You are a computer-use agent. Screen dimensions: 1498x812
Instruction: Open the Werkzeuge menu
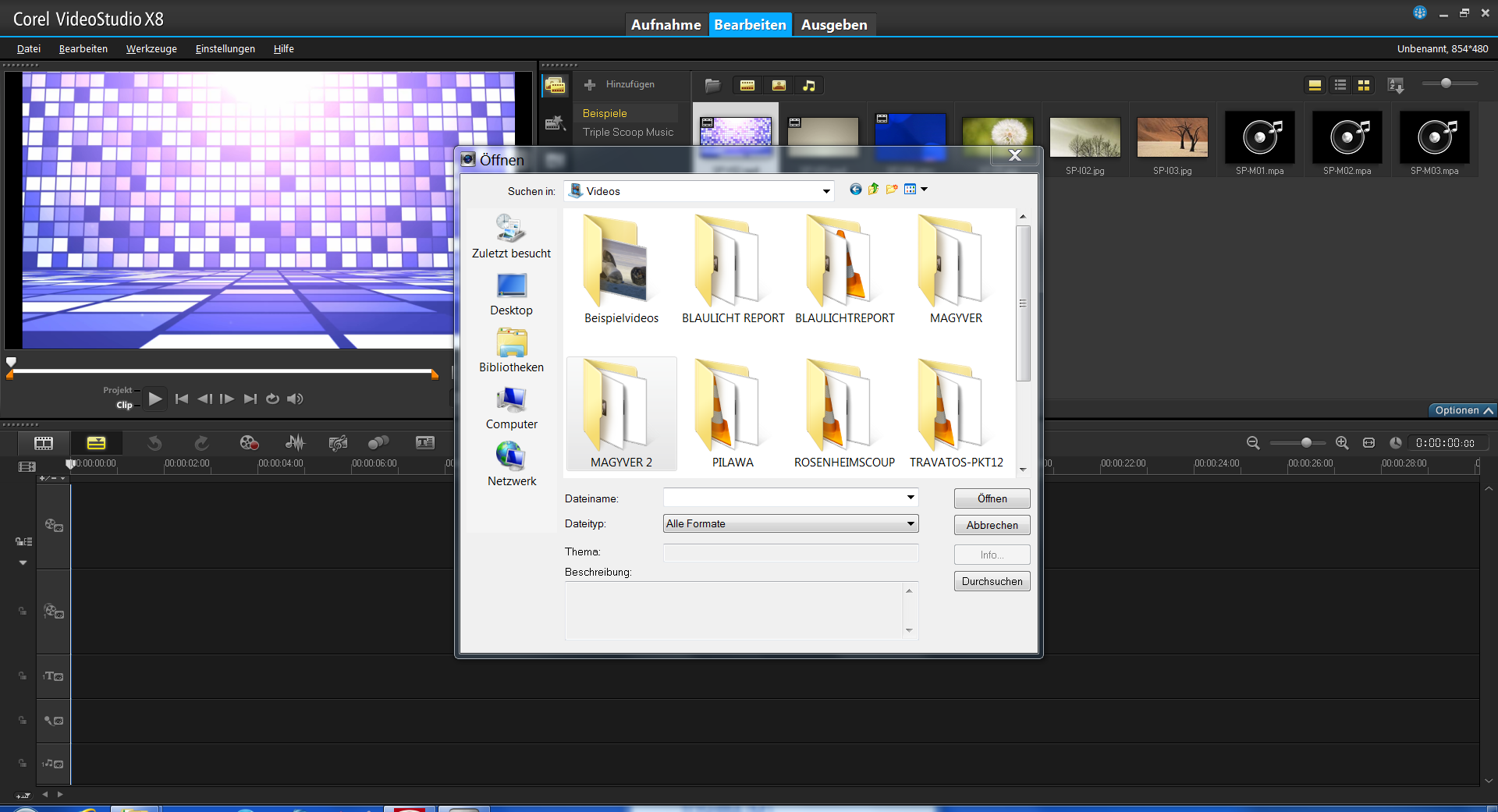pos(151,48)
